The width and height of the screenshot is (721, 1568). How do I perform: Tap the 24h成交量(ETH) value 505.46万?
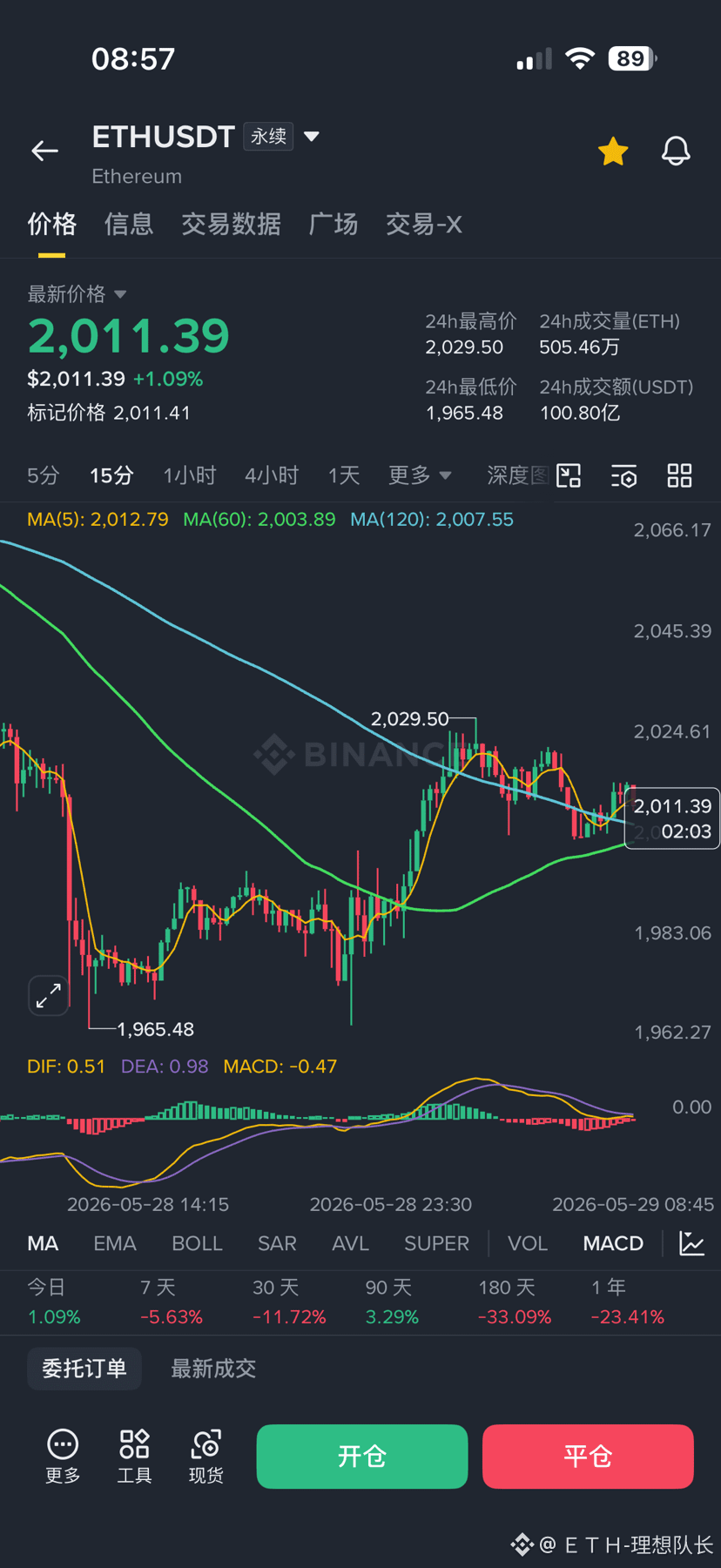[579, 347]
